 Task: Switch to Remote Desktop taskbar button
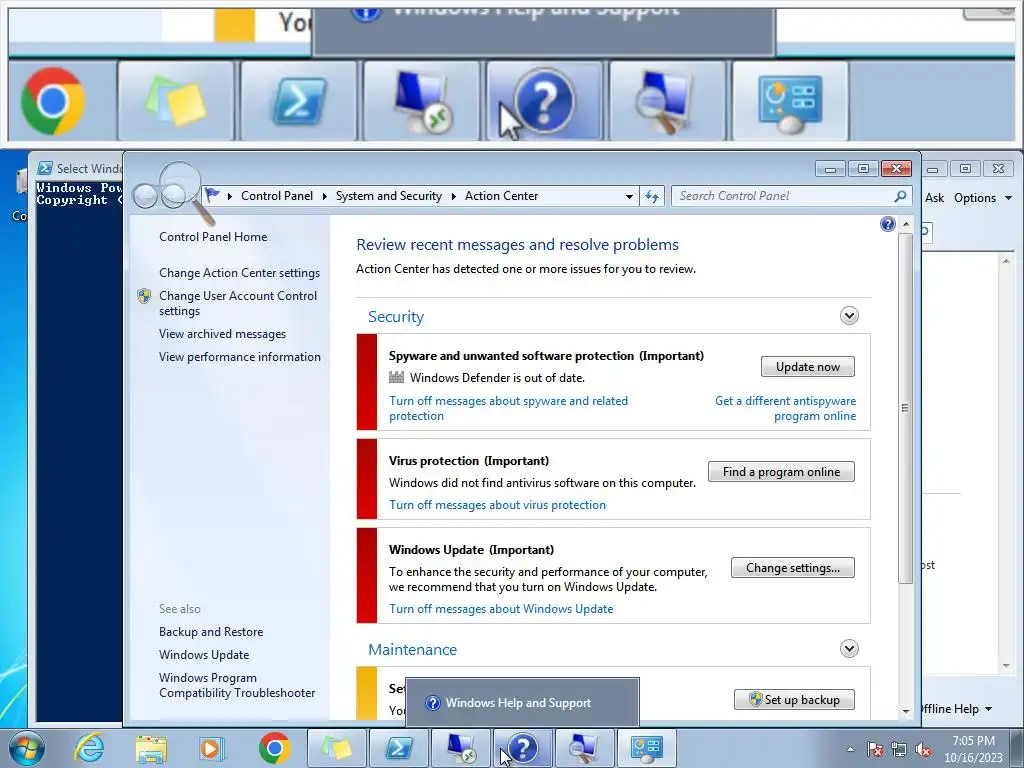tap(460, 748)
